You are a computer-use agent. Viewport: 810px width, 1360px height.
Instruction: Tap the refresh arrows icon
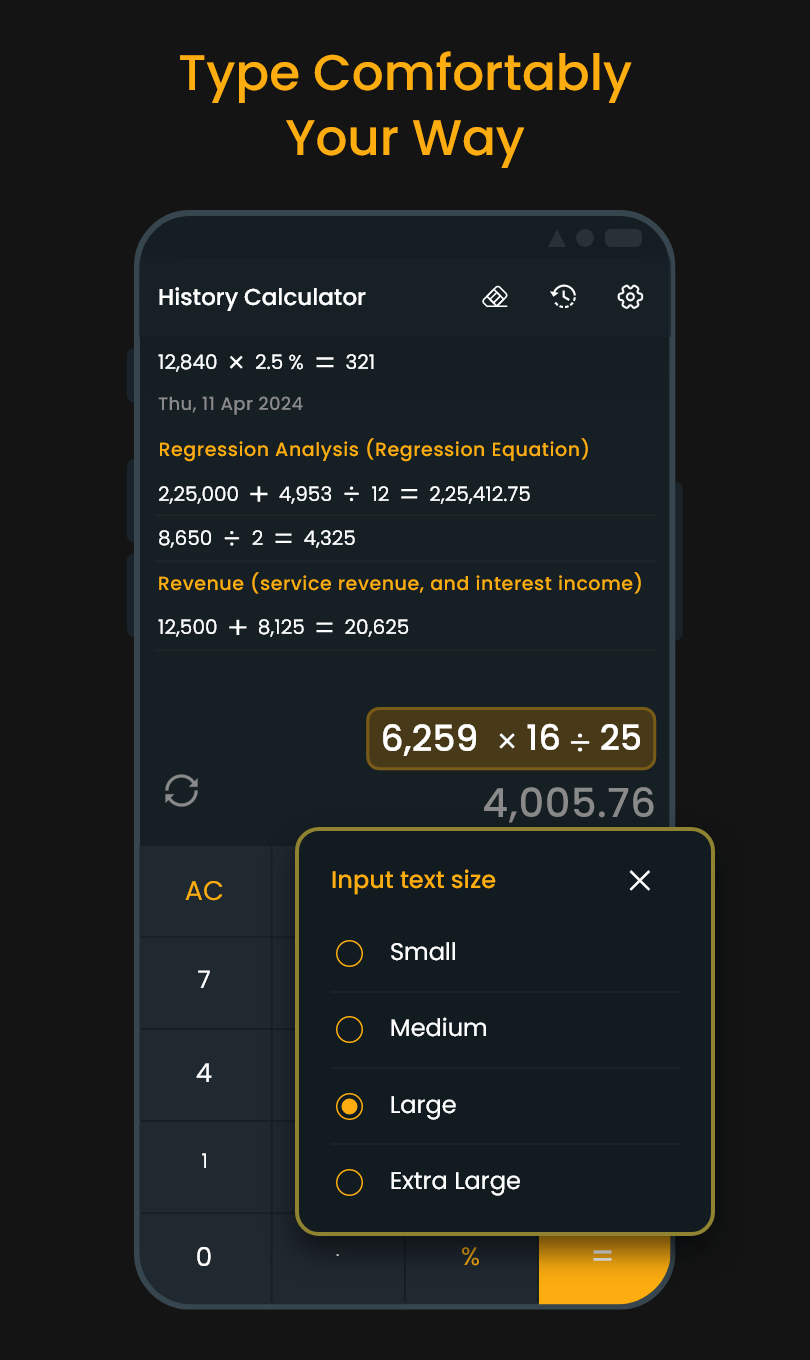point(181,791)
